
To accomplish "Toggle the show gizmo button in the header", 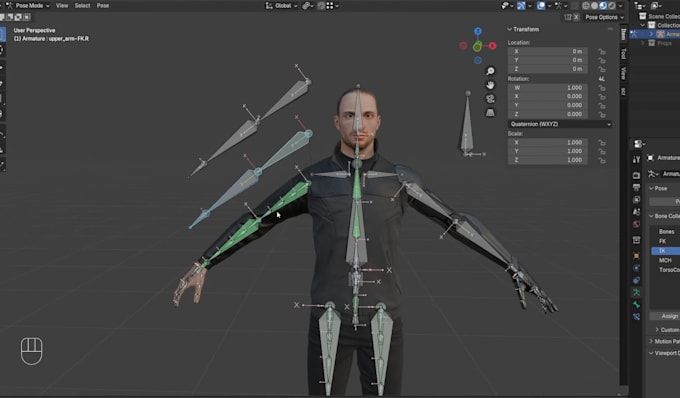I will [522, 6].
